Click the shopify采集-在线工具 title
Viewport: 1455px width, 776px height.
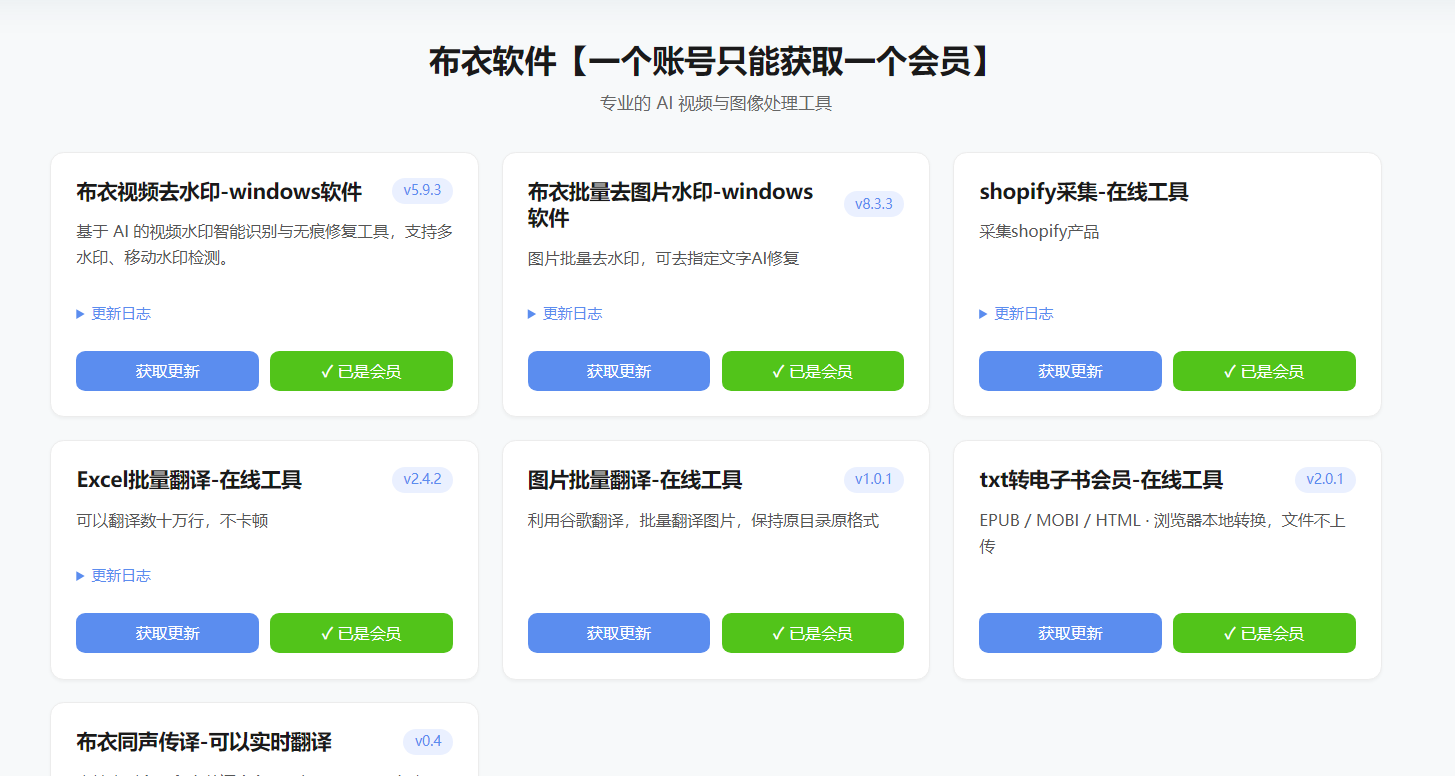click(1084, 191)
